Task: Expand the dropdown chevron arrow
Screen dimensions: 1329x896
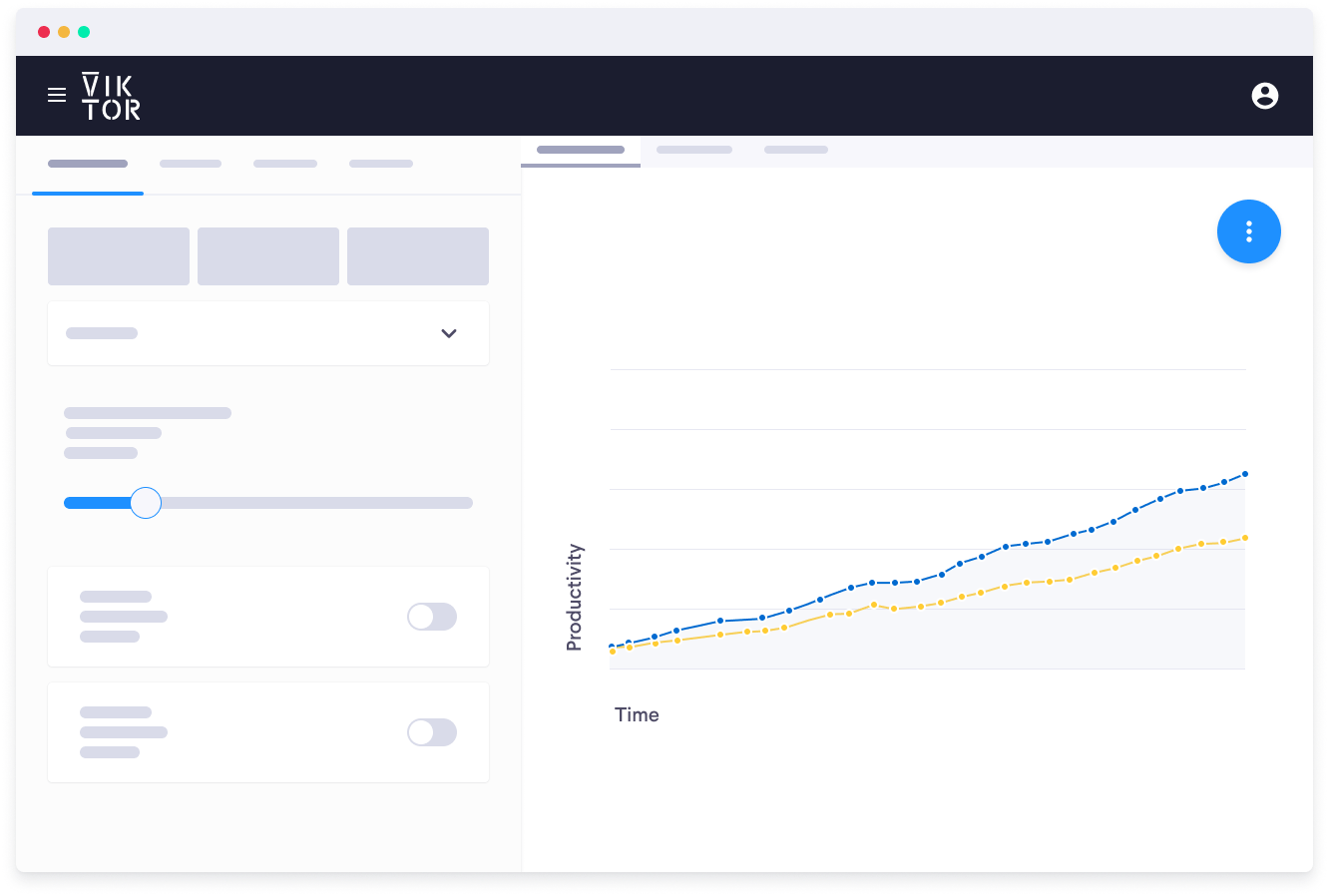Action: pos(449,333)
